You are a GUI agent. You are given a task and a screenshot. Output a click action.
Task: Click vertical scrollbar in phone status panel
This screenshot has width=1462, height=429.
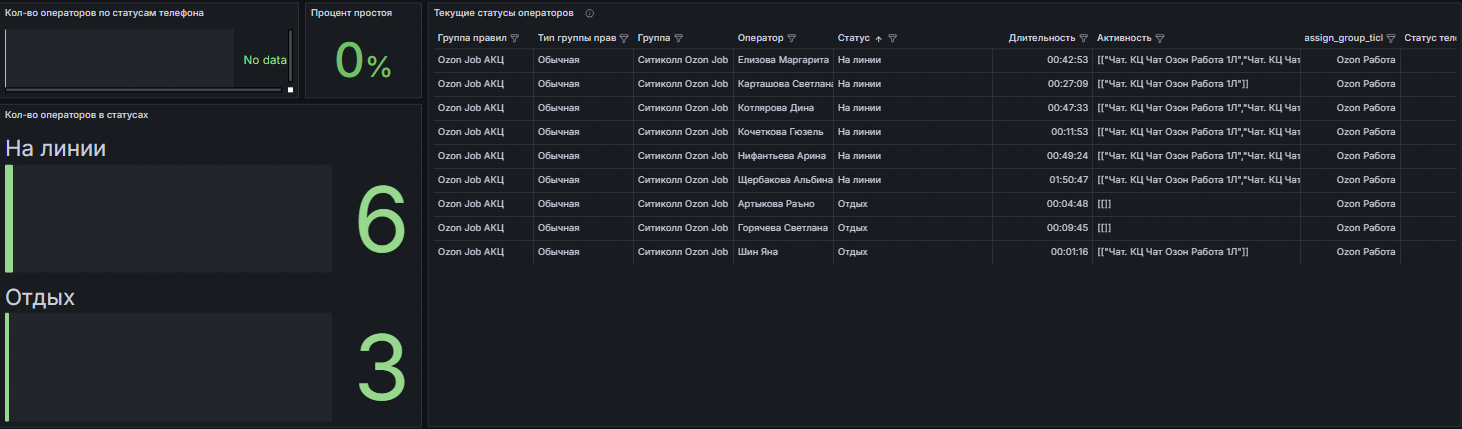291,55
